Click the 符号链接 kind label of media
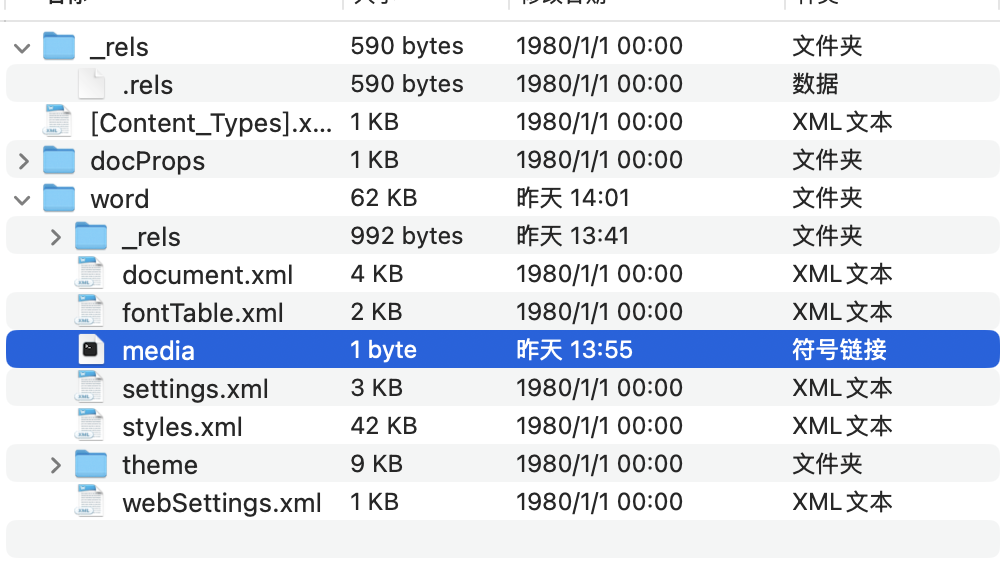 839,350
